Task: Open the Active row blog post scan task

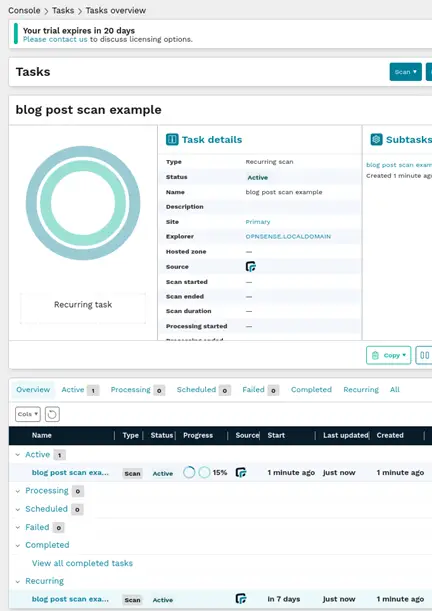Action: (x=70, y=473)
